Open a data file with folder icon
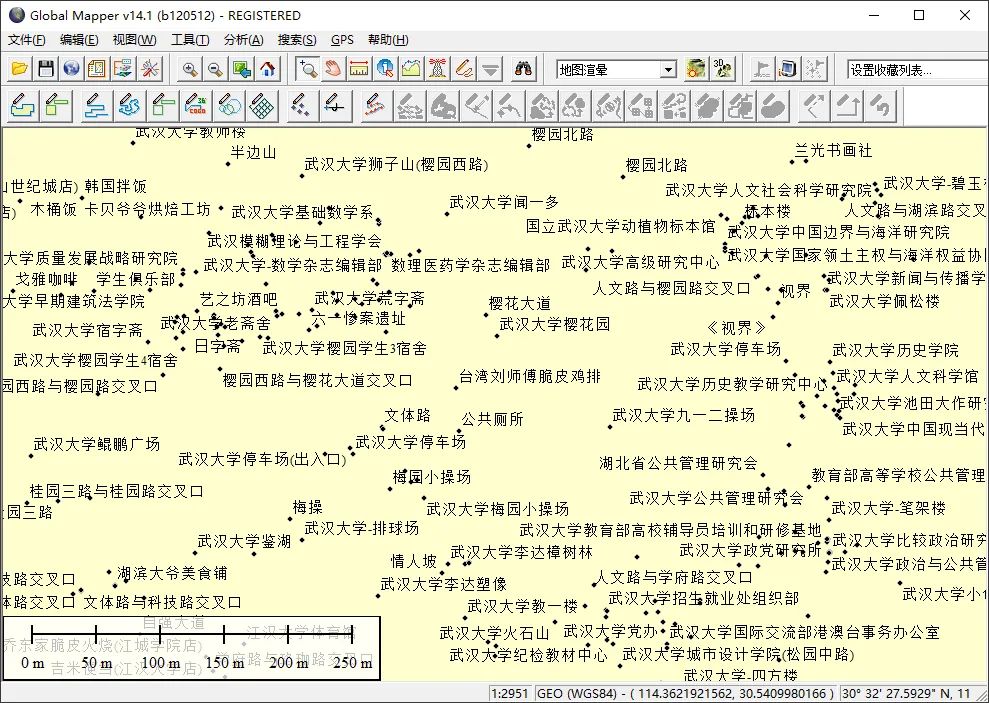989x703 pixels. tap(20, 69)
